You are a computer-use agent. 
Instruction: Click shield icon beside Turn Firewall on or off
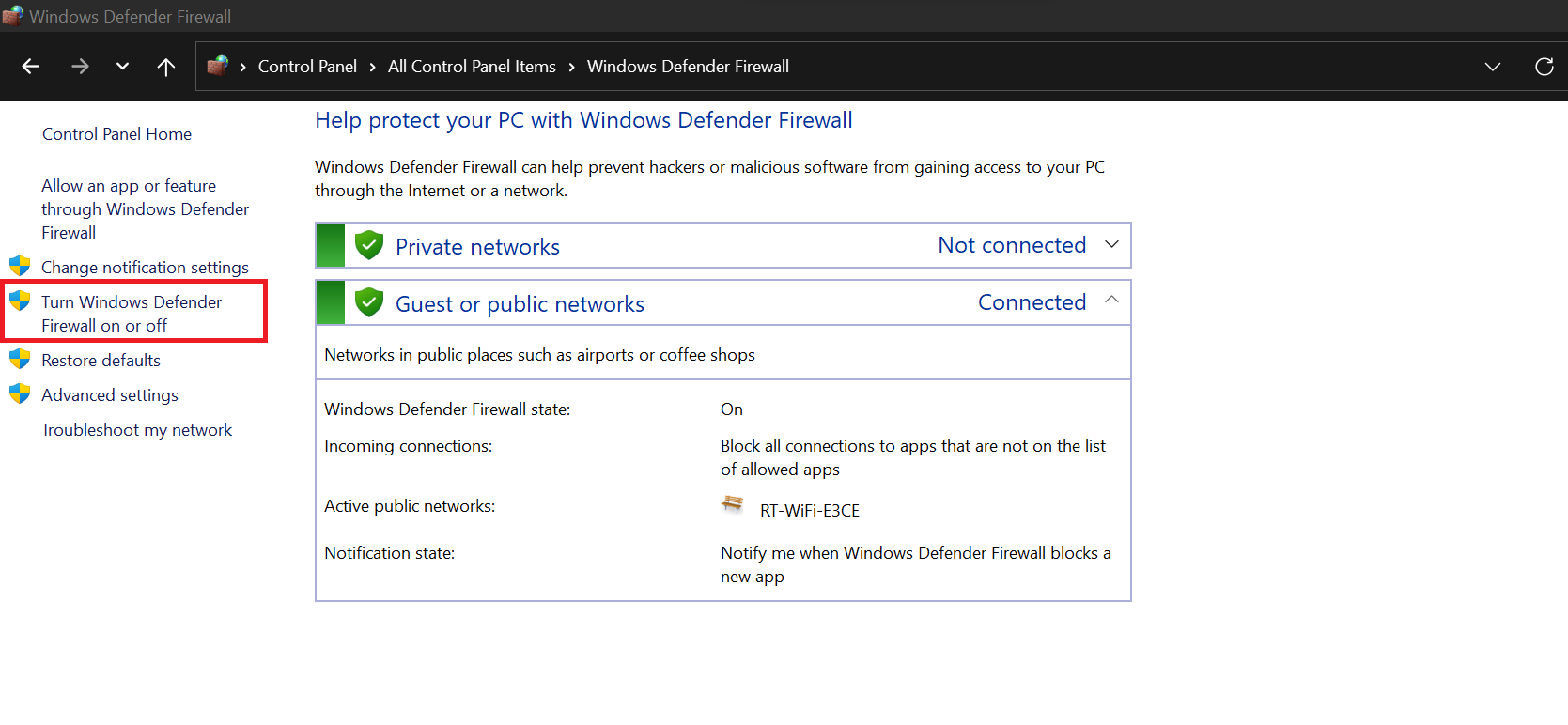click(x=20, y=301)
